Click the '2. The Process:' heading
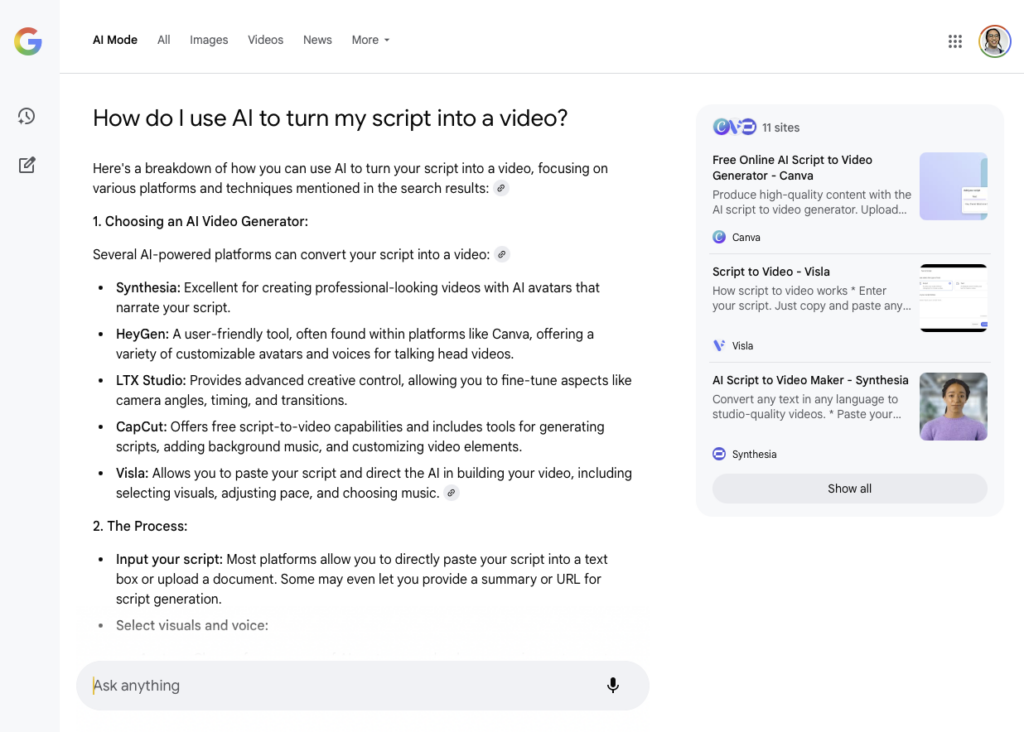Image resolution: width=1024 pixels, height=732 pixels. [x=140, y=526]
